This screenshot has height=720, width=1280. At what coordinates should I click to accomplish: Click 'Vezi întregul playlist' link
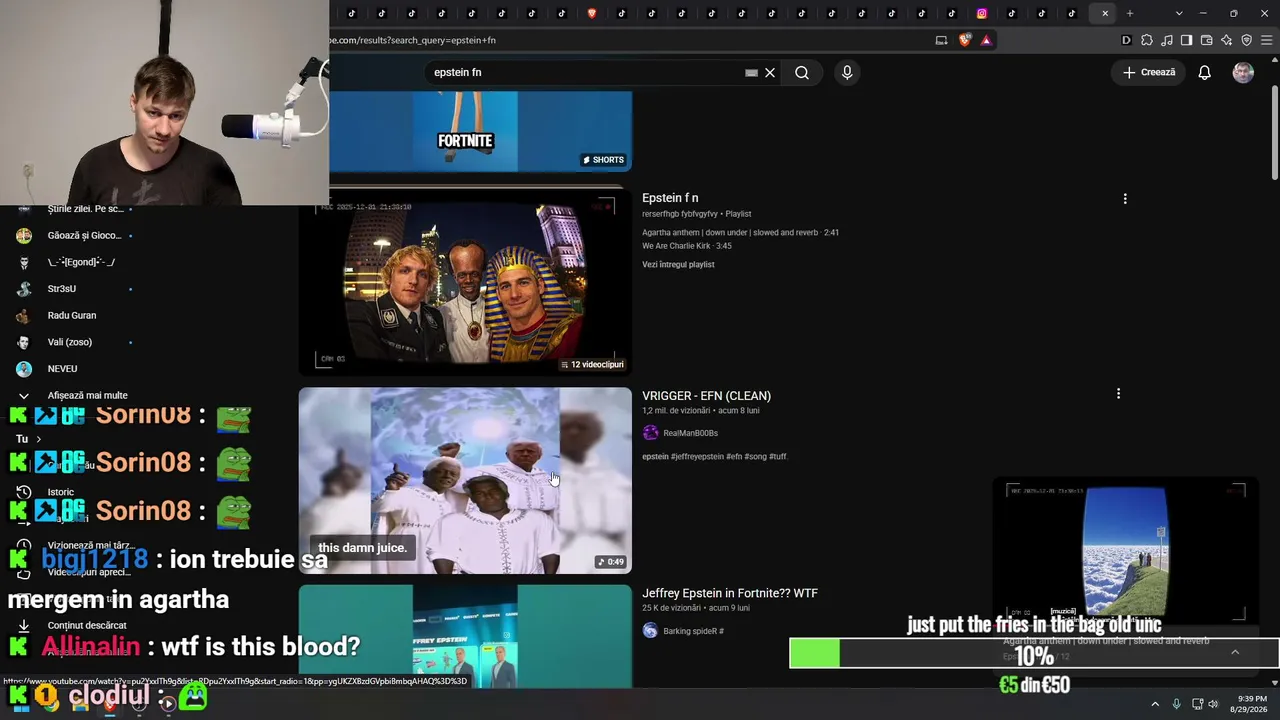tap(678, 264)
